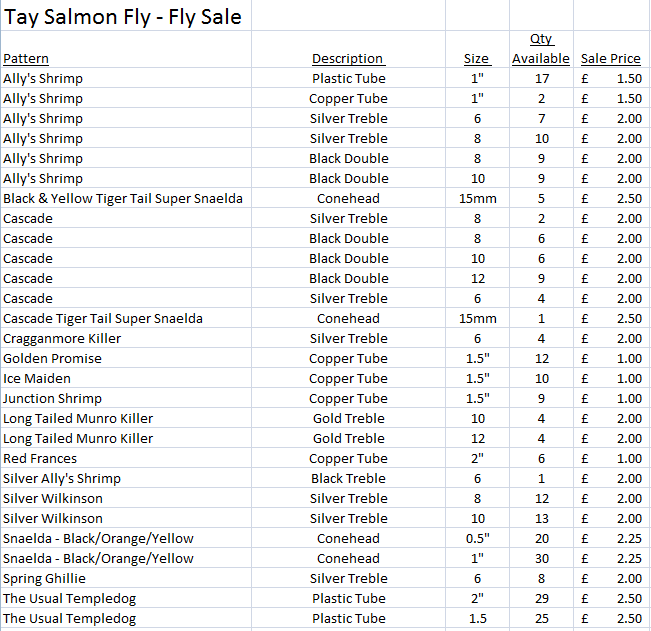Click the Cragganmore Killer pattern cell

[x=126, y=338]
